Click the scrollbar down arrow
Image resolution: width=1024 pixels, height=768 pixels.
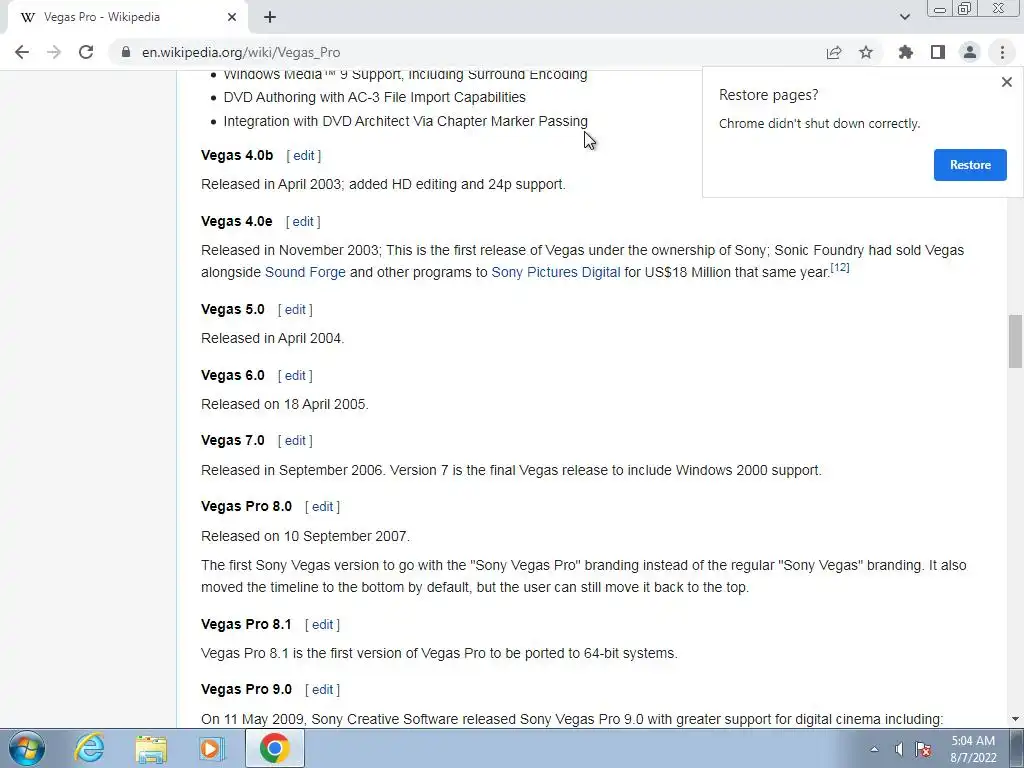1015,719
